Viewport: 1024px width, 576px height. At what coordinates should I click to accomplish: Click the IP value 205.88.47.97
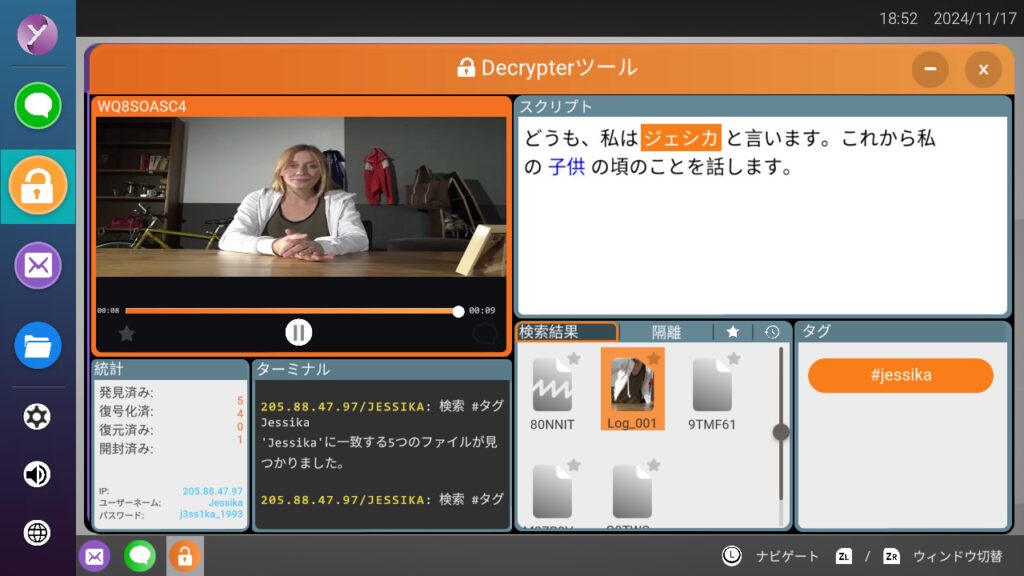212,491
